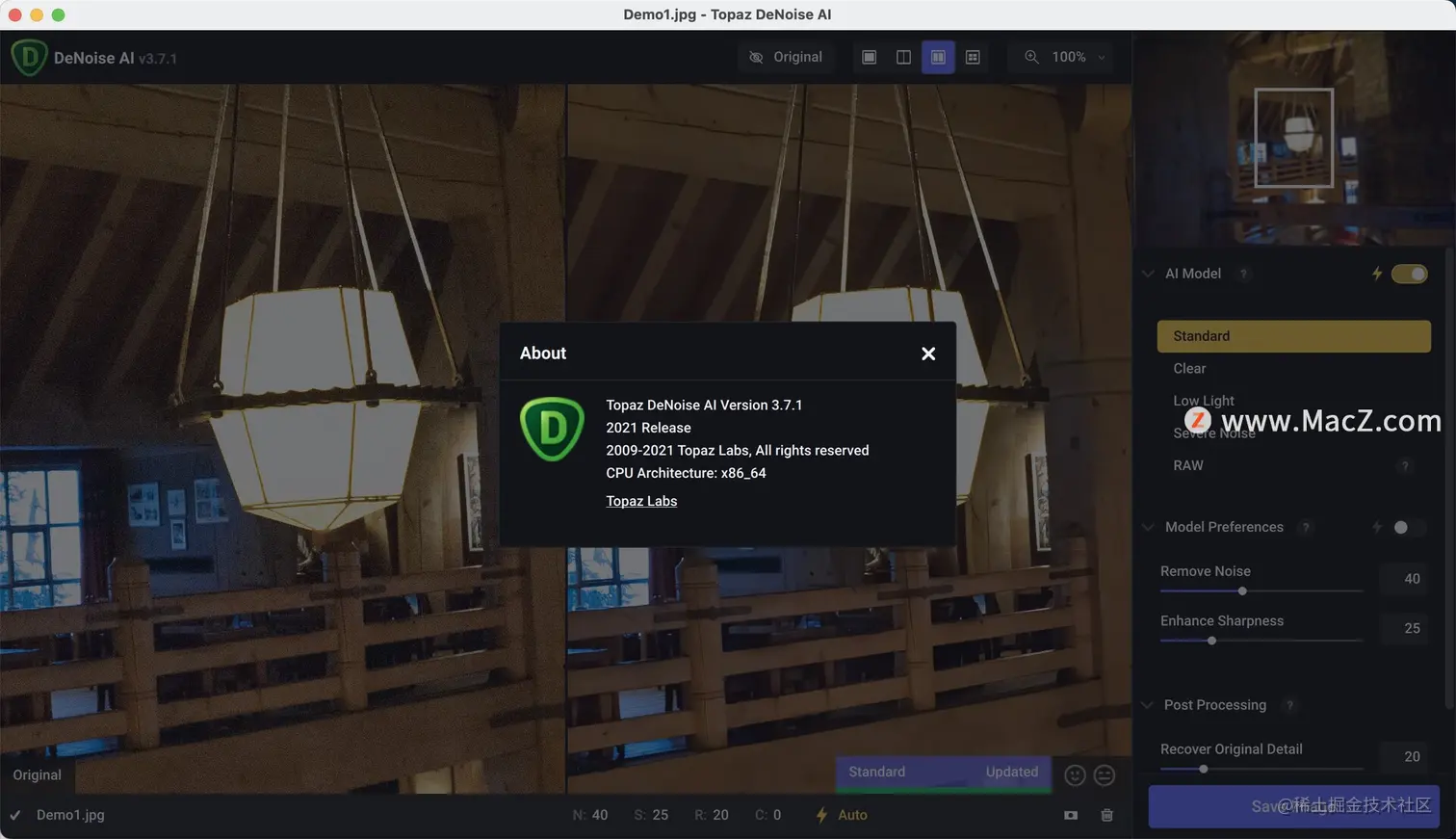
Task: Click Model Preferences lightning bolt icon
Action: [1377, 527]
